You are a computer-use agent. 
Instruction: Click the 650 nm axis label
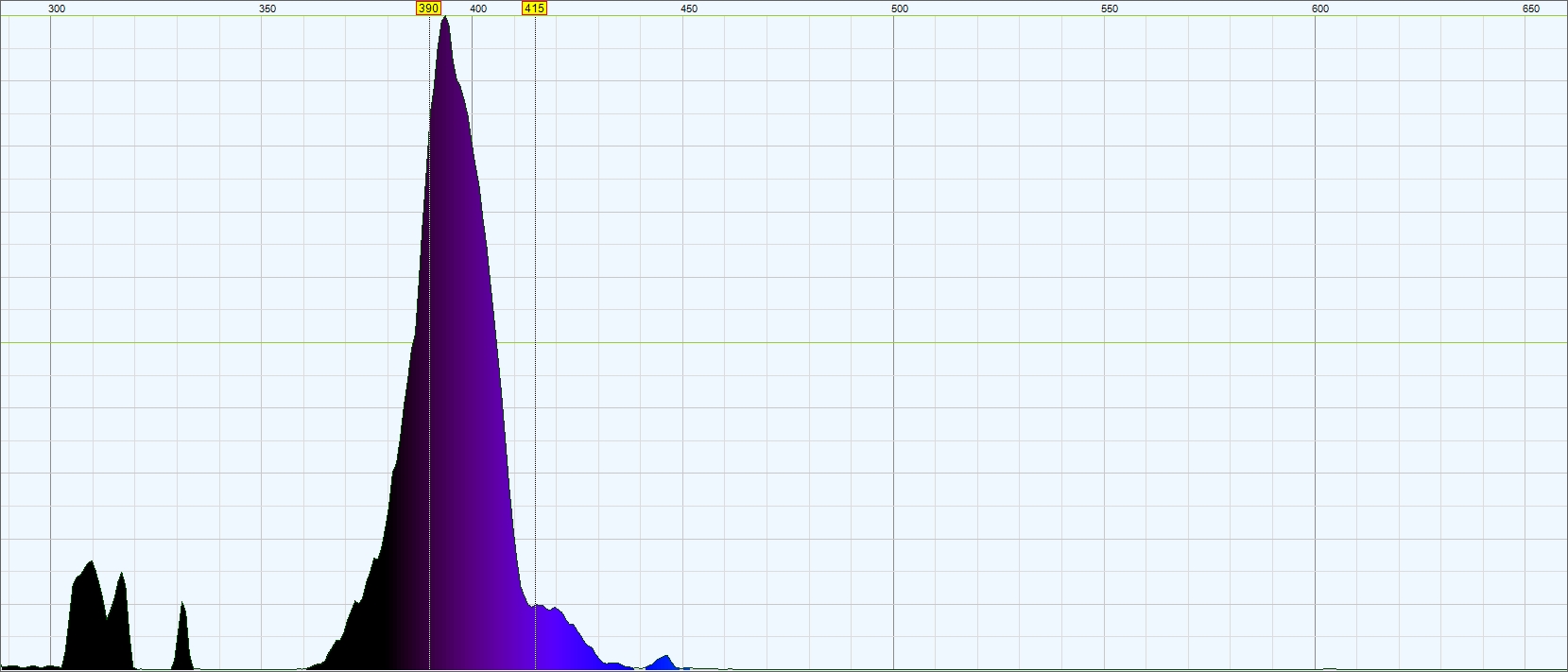(x=1531, y=9)
